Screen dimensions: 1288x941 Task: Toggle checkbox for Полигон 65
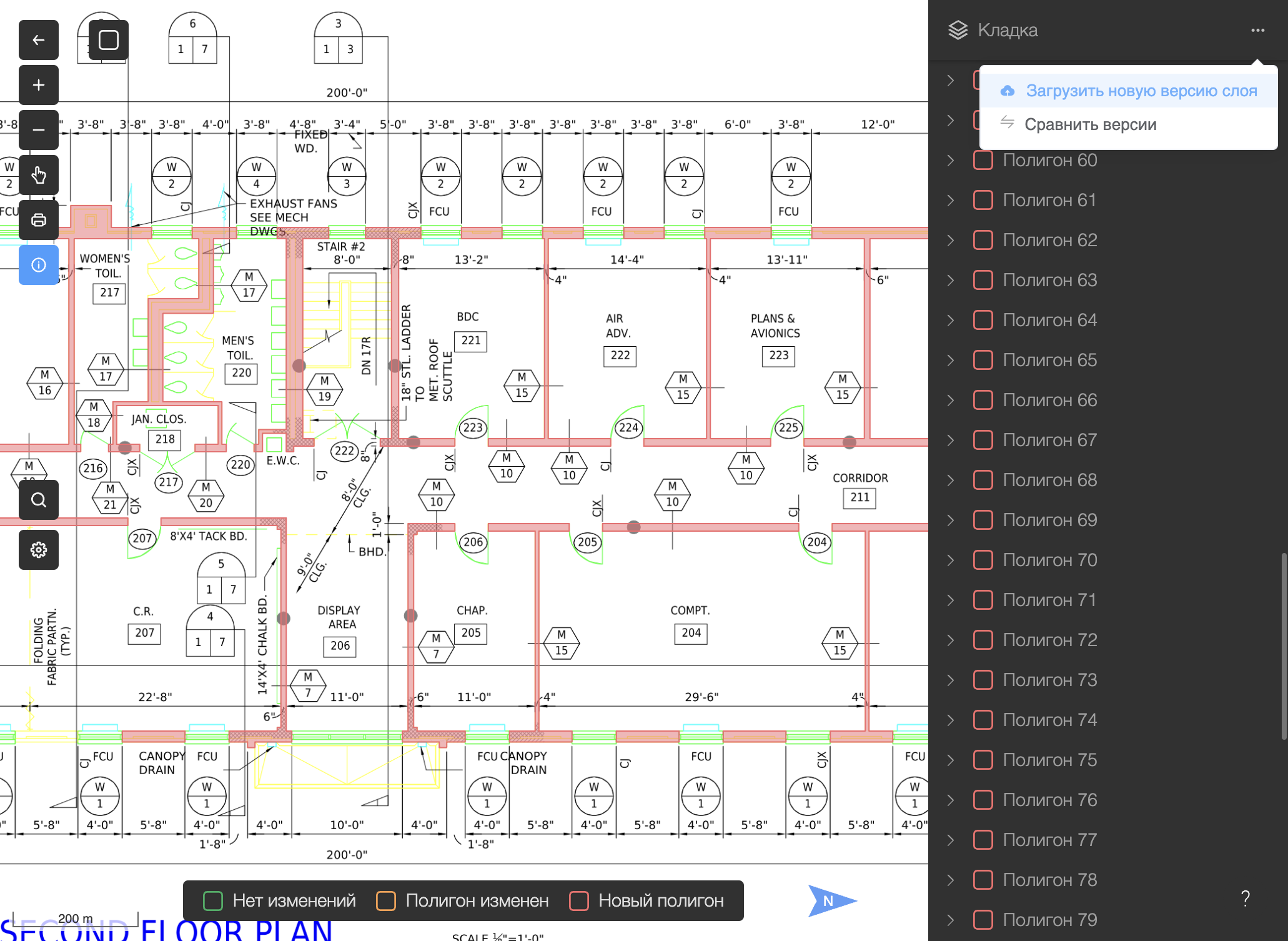(x=984, y=359)
